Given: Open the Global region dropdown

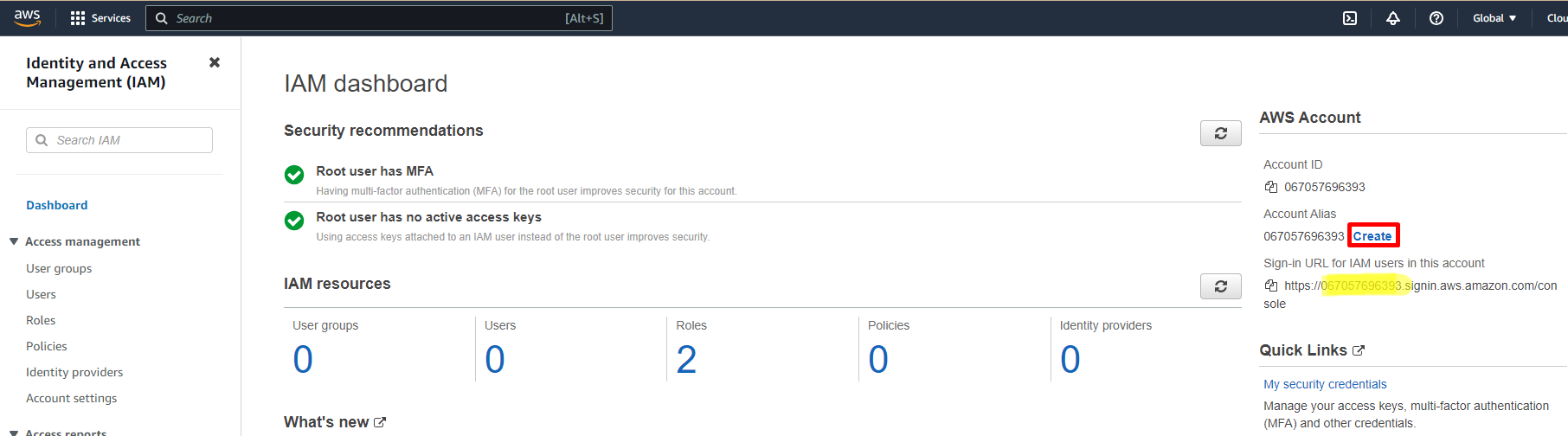Looking at the screenshot, I should [1494, 18].
